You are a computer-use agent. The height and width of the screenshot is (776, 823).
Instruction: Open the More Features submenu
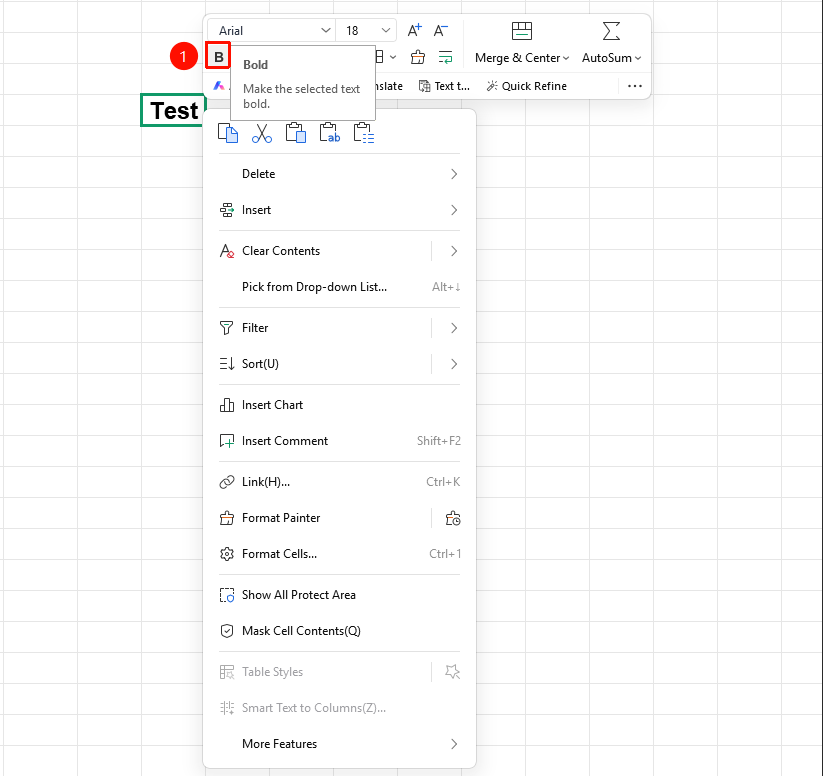coord(340,744)
